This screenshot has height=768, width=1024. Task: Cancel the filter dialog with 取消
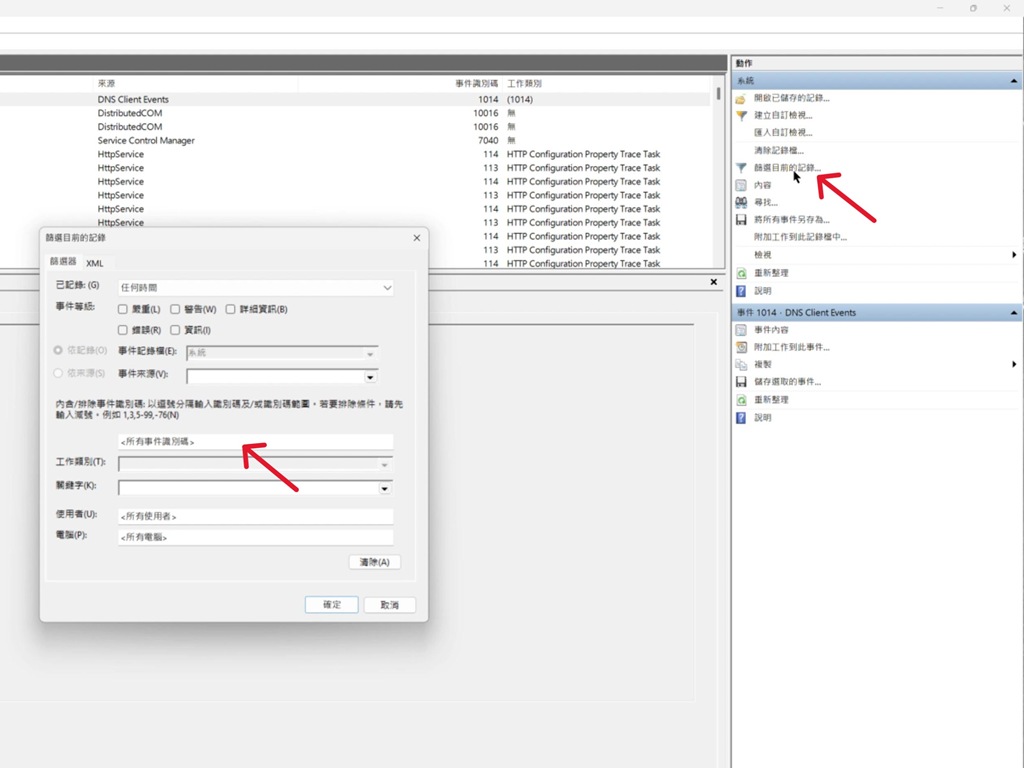(x=389, y=605)
